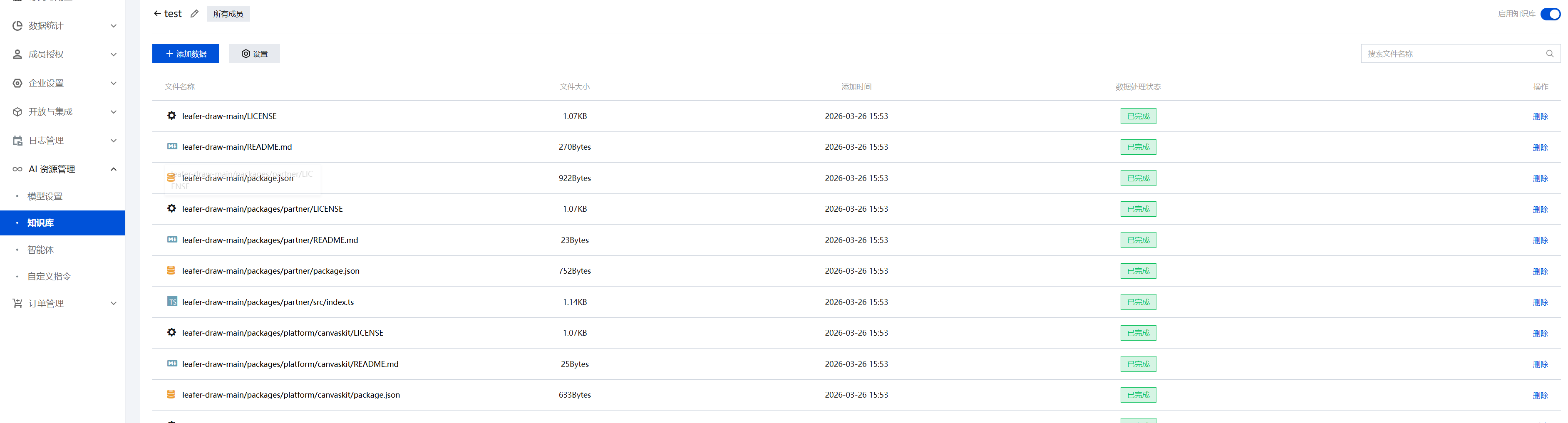Click the back arrow beside test
This screenshot has height=423, width=1568.
pyautogui.click(x=157, y=13)
